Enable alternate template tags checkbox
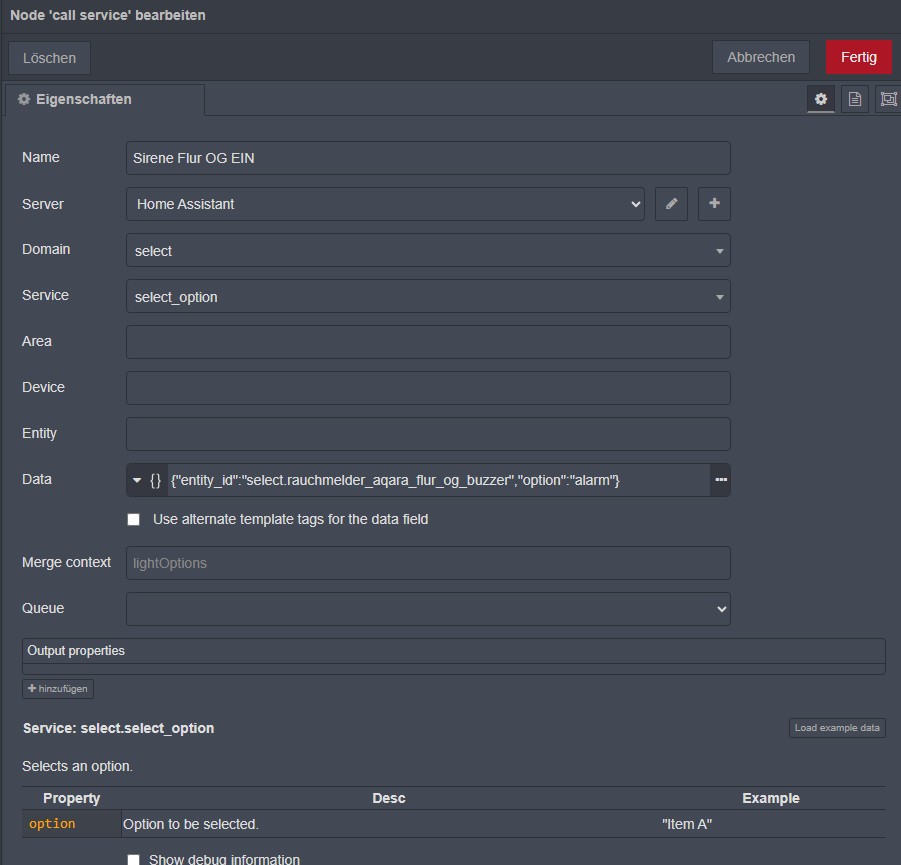The width and height of the screenshot is (901, 865). 134,520
